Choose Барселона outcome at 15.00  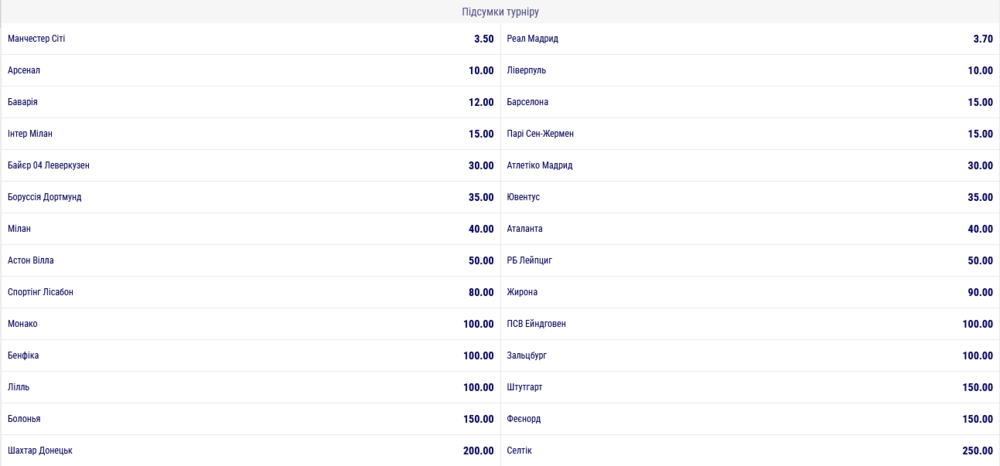click(750, 102)
